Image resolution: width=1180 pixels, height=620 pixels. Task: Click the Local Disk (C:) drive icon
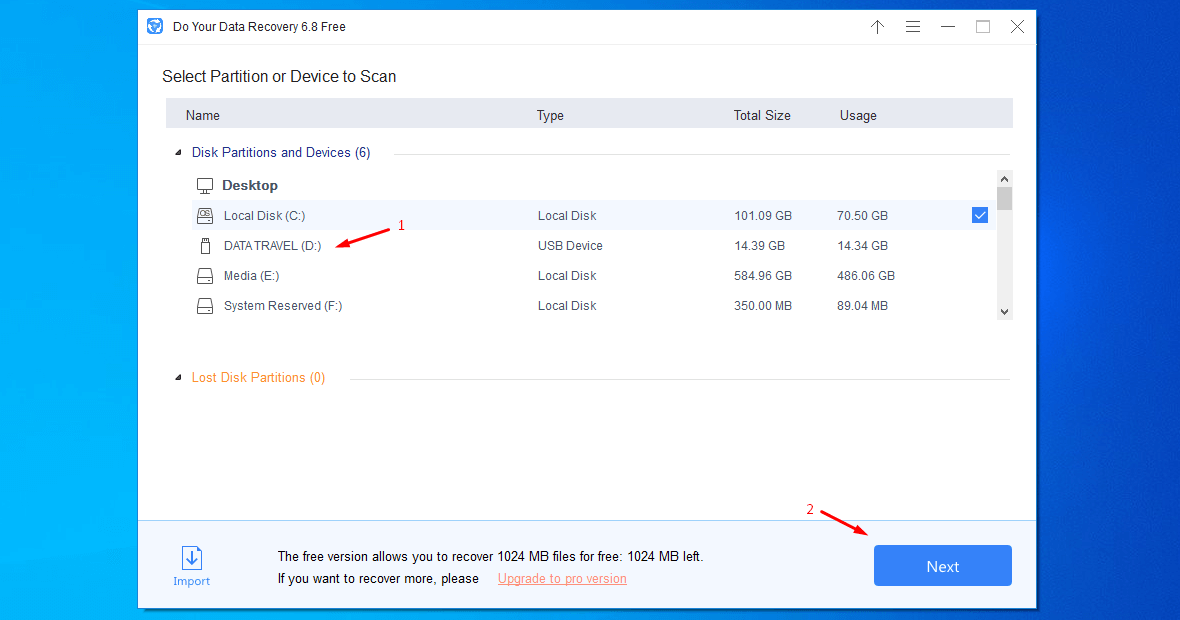pyautogui.click(x=205, y=216)
